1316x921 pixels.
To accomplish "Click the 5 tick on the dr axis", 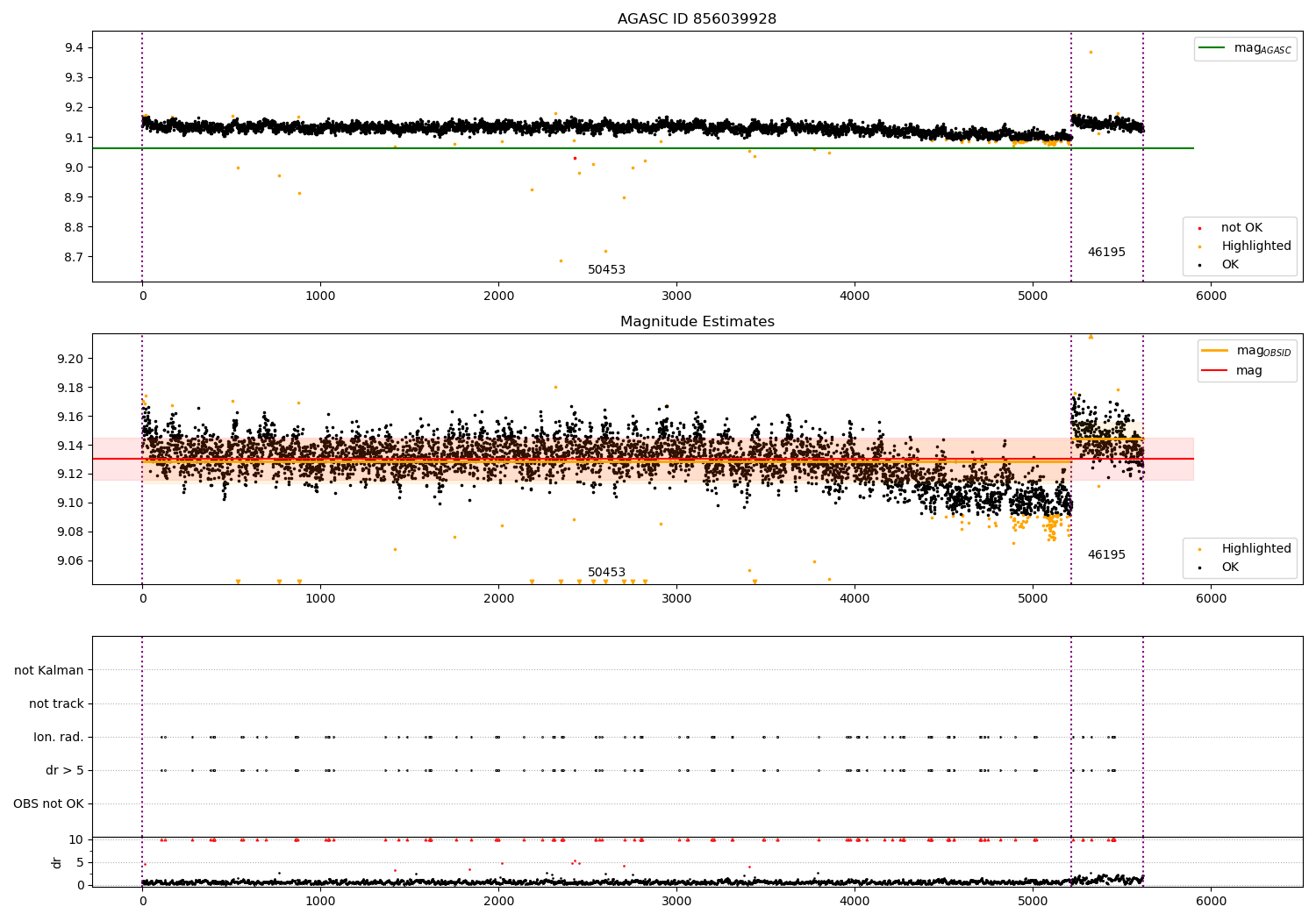I will point(81,862).
